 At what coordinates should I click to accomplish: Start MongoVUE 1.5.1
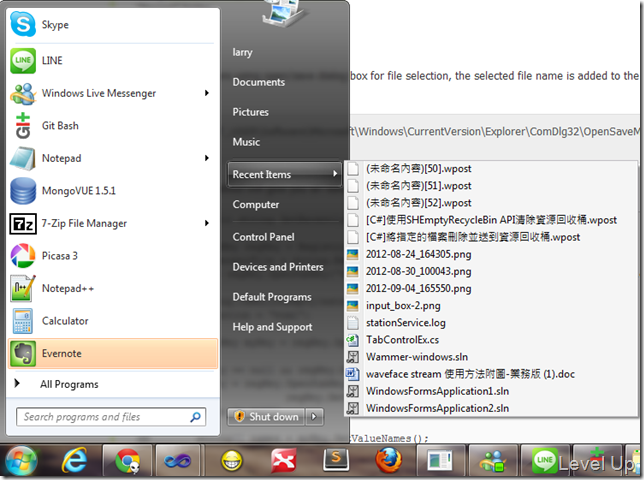point(113,191)
